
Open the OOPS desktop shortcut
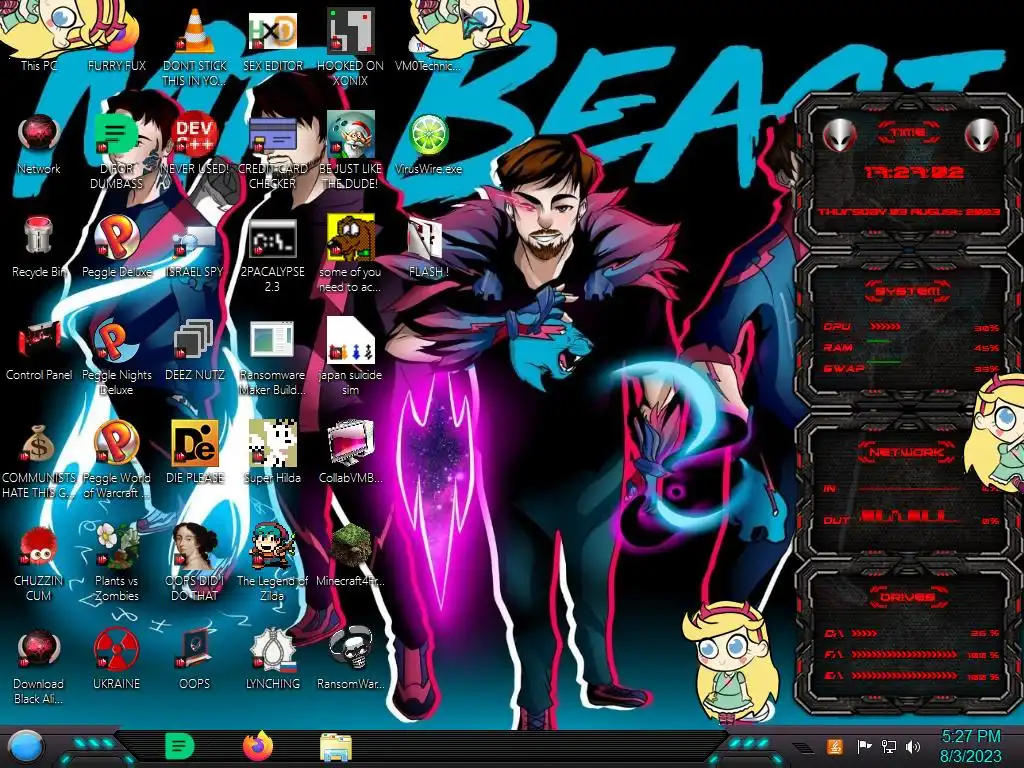click(195, 660)
